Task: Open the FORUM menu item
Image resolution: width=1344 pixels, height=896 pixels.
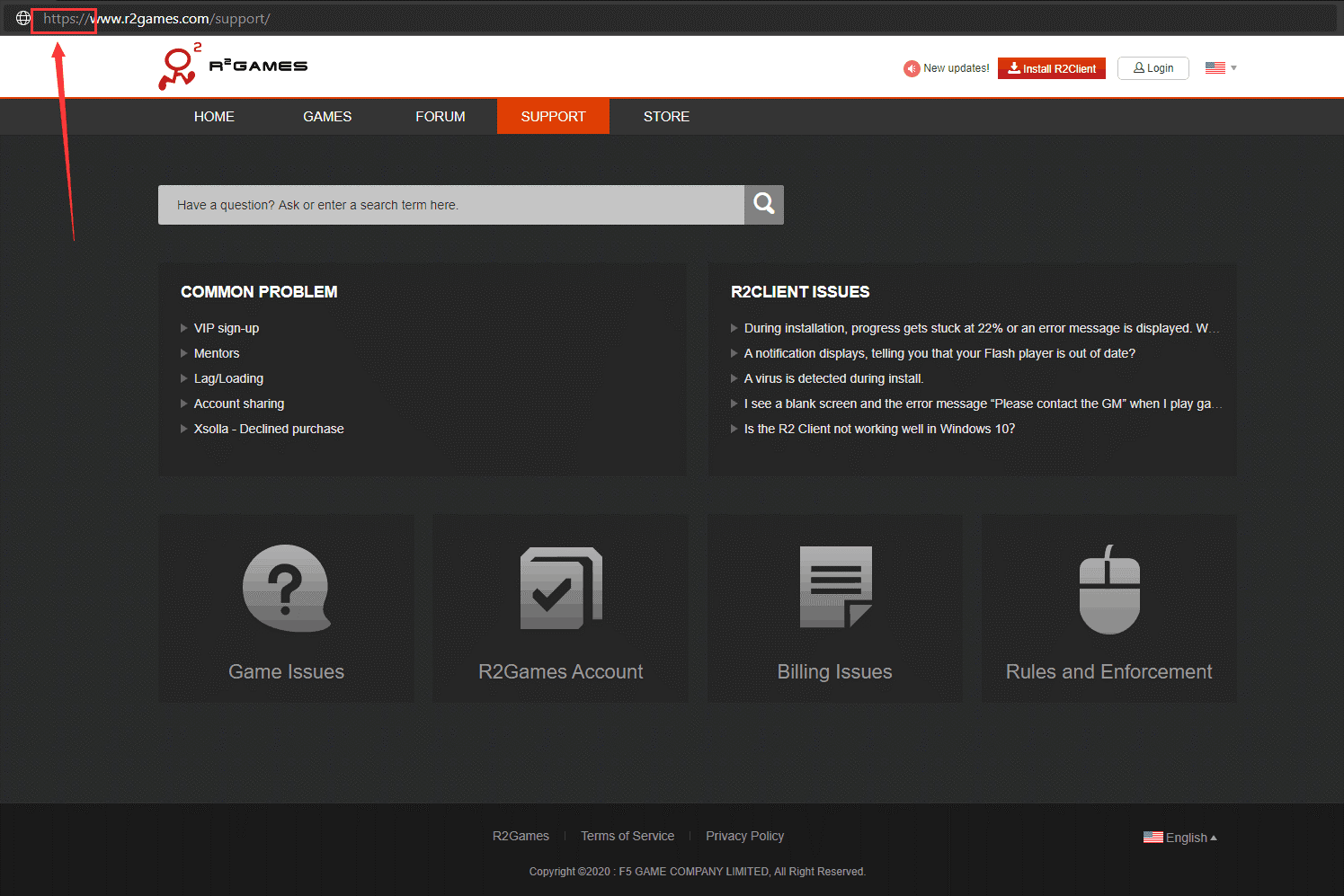Action: 441,117
